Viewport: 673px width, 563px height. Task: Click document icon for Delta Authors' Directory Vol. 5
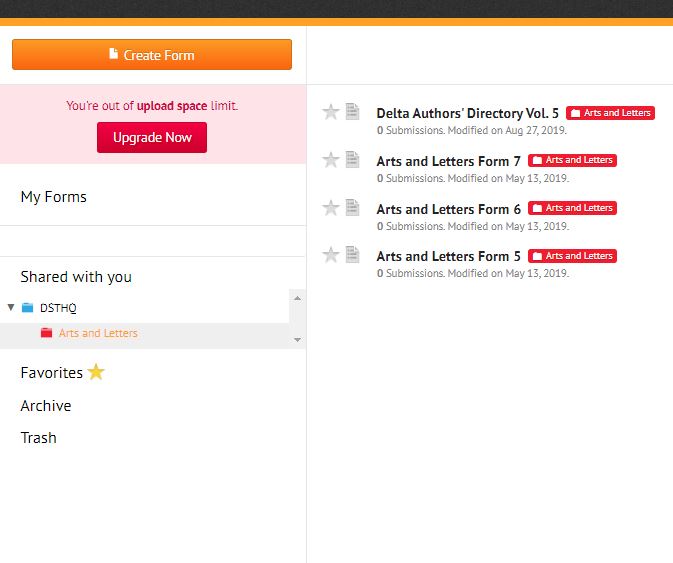(352, 112)
